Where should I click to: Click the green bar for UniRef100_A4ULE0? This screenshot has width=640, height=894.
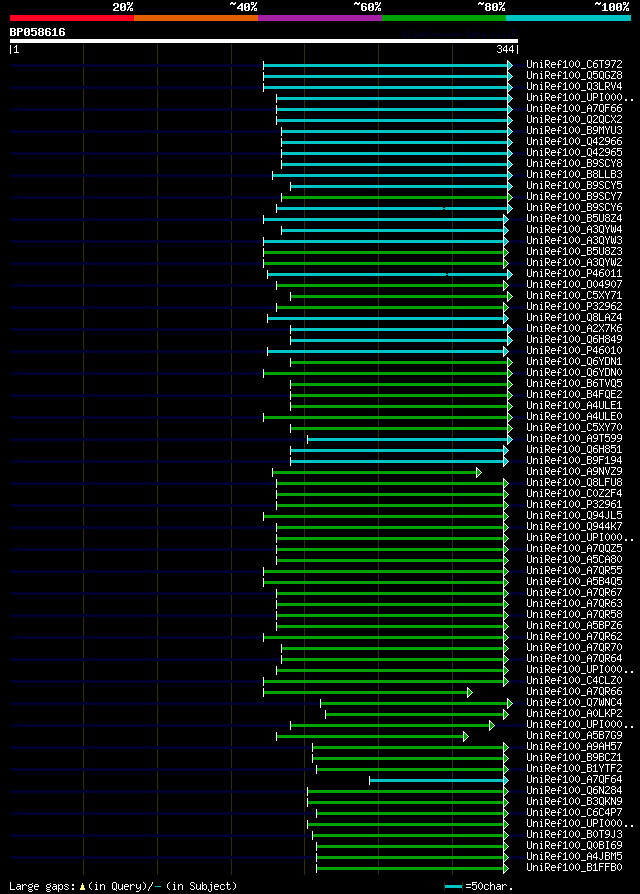coord(386,417)
